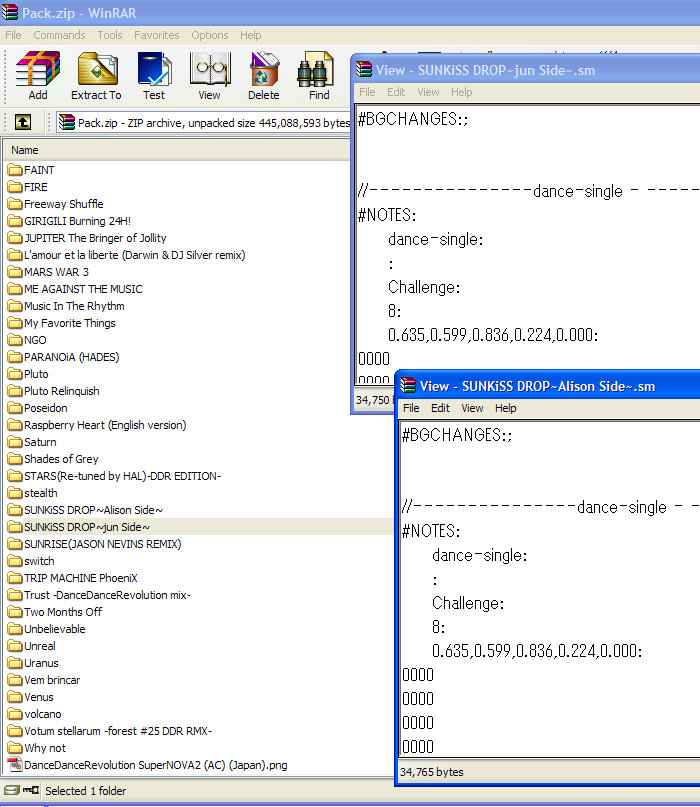The height and width of the screenshot is (807, 700).
Task: Select SUNRISE(JASON NEVINS REMIX) folder
Action: coord(102,543)
